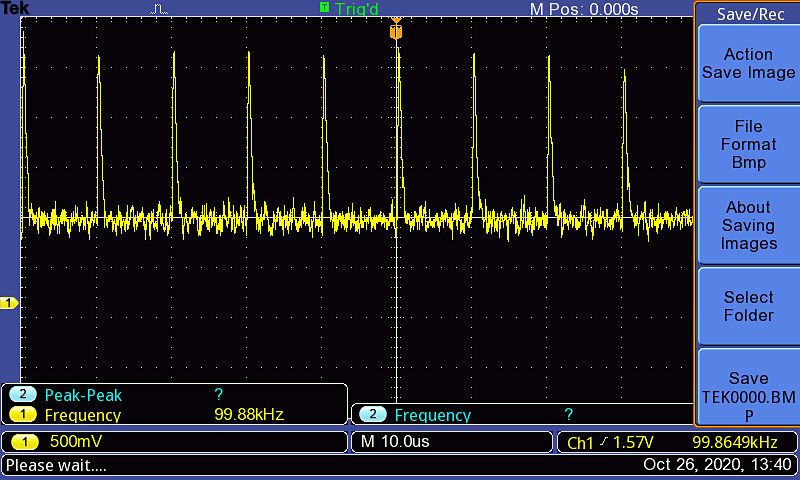800x480 pixels.
Task: Click the green Trig'd status icon
Action: tap(324, 8)
